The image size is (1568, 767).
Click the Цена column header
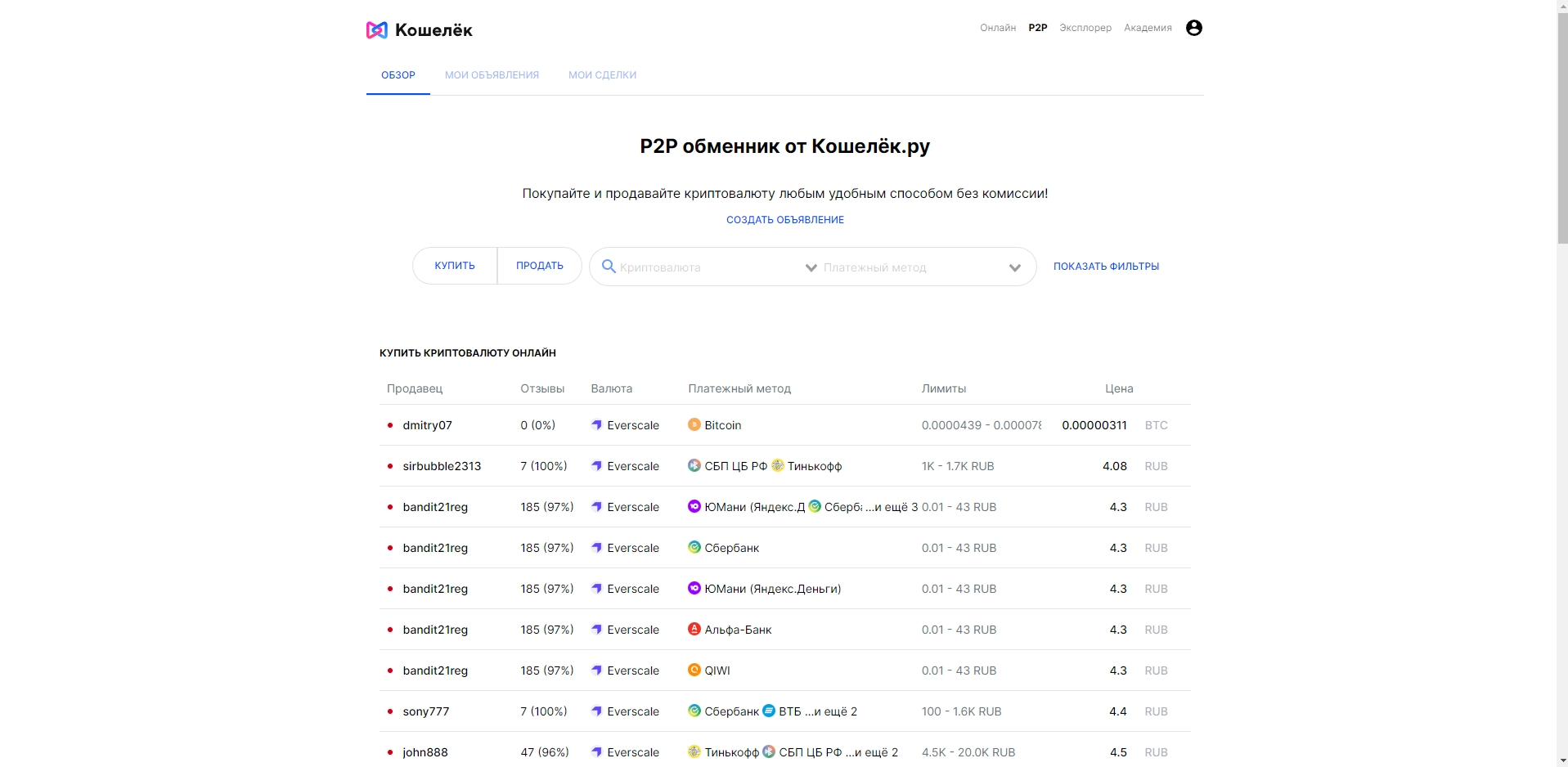(x=1119, y=388)
